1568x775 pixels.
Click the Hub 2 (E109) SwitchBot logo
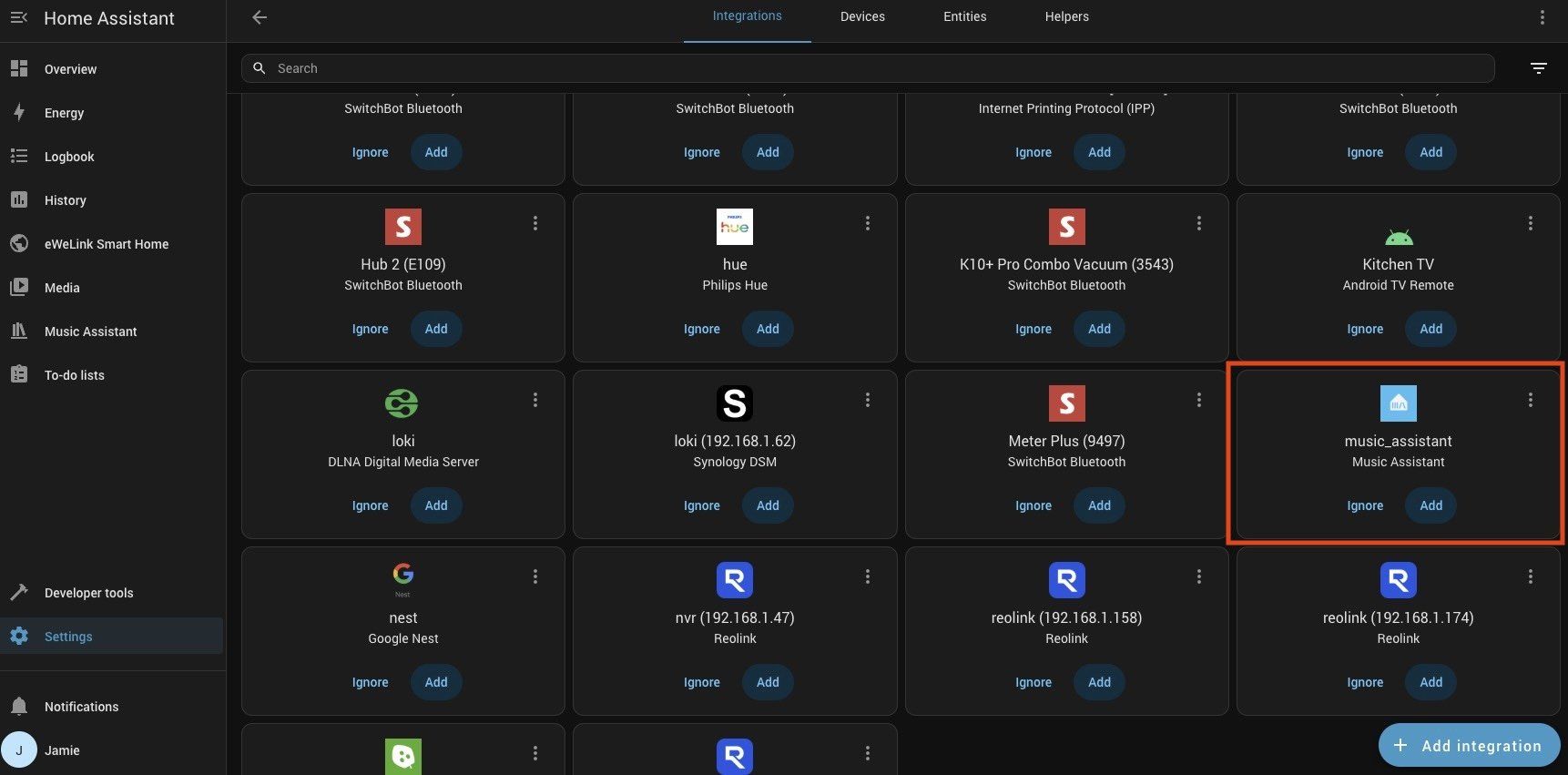point(403,227)
